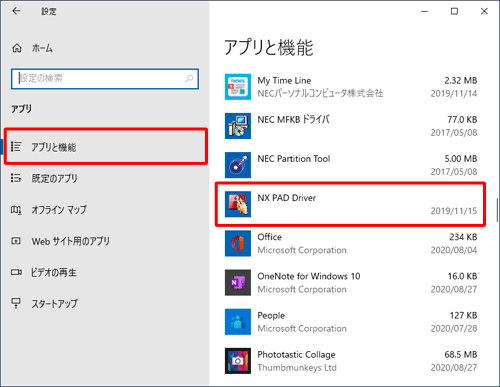
Task: Select the NX PAD Driver entry name
Action: 286,198
